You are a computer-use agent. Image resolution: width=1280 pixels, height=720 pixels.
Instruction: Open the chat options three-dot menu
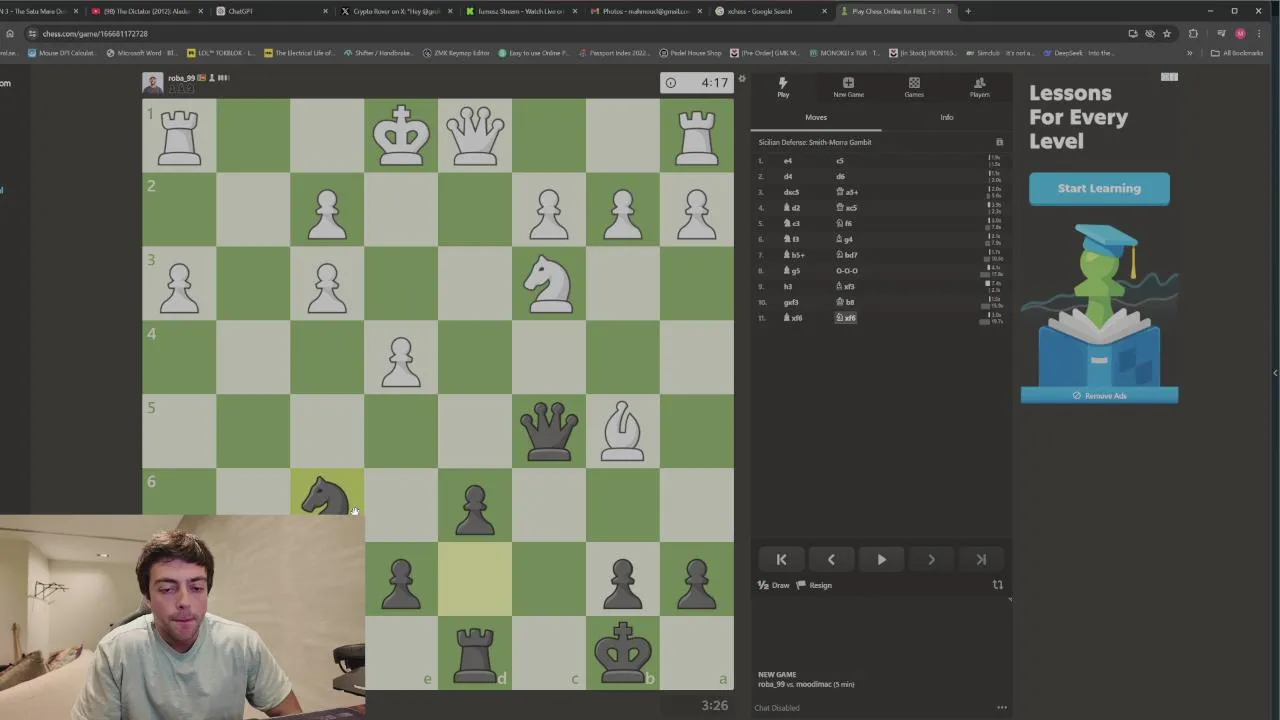pyautogui.click(x=1001, y=708)
